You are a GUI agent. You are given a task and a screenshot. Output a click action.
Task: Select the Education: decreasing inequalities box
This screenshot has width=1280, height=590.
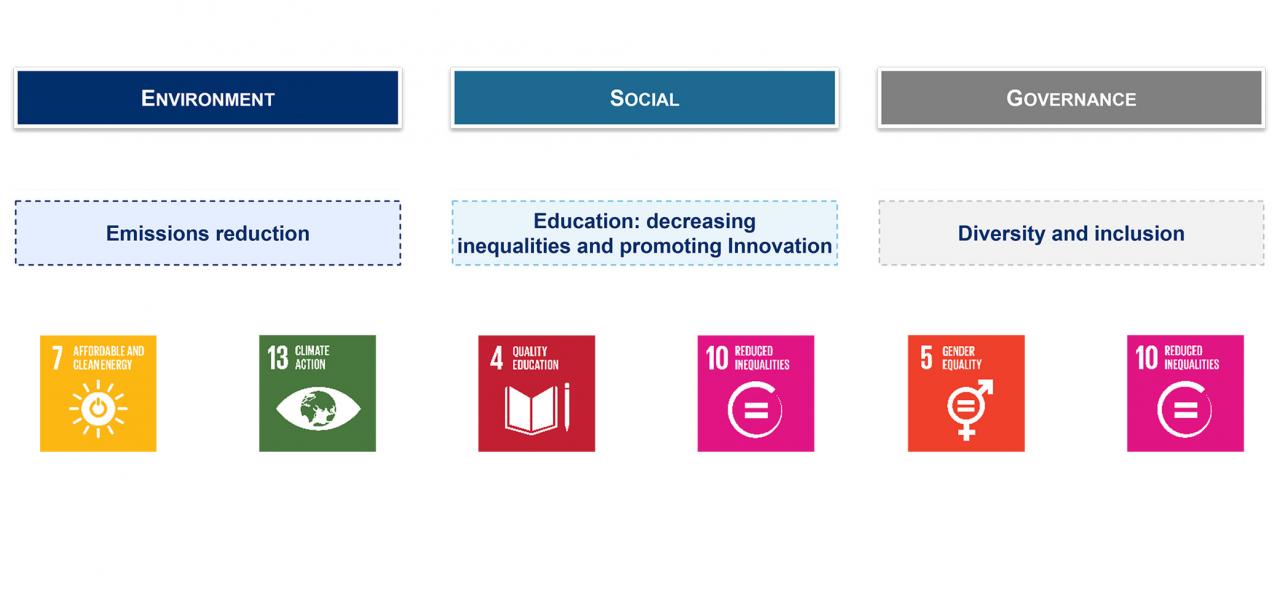644,233
